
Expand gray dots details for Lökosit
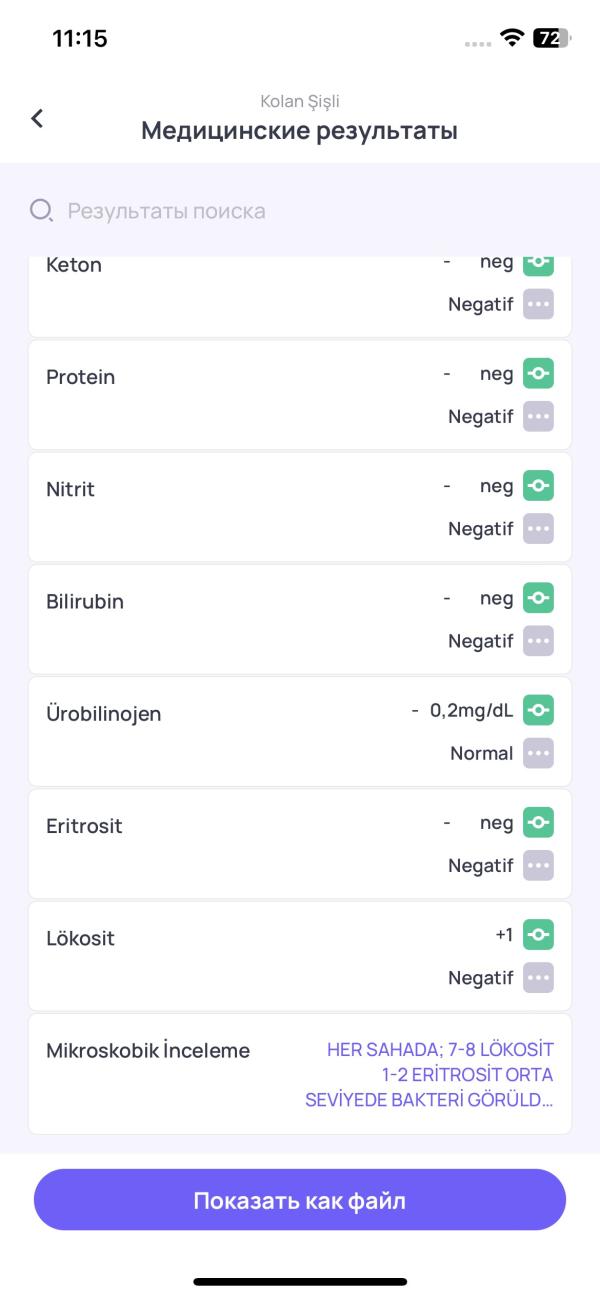(538, 977)
